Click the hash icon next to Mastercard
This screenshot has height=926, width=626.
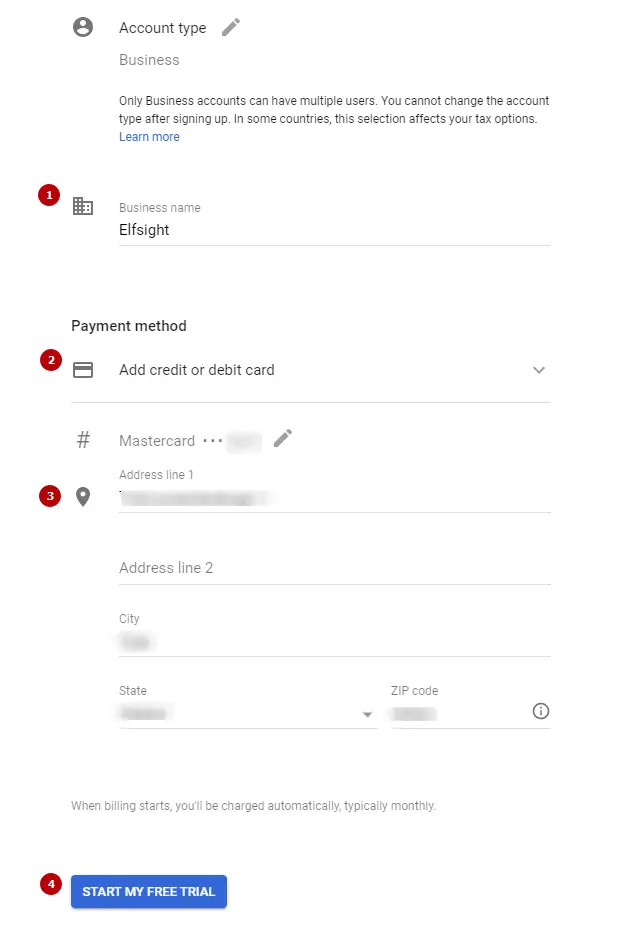pyautogui.click(x=84, y=439)
